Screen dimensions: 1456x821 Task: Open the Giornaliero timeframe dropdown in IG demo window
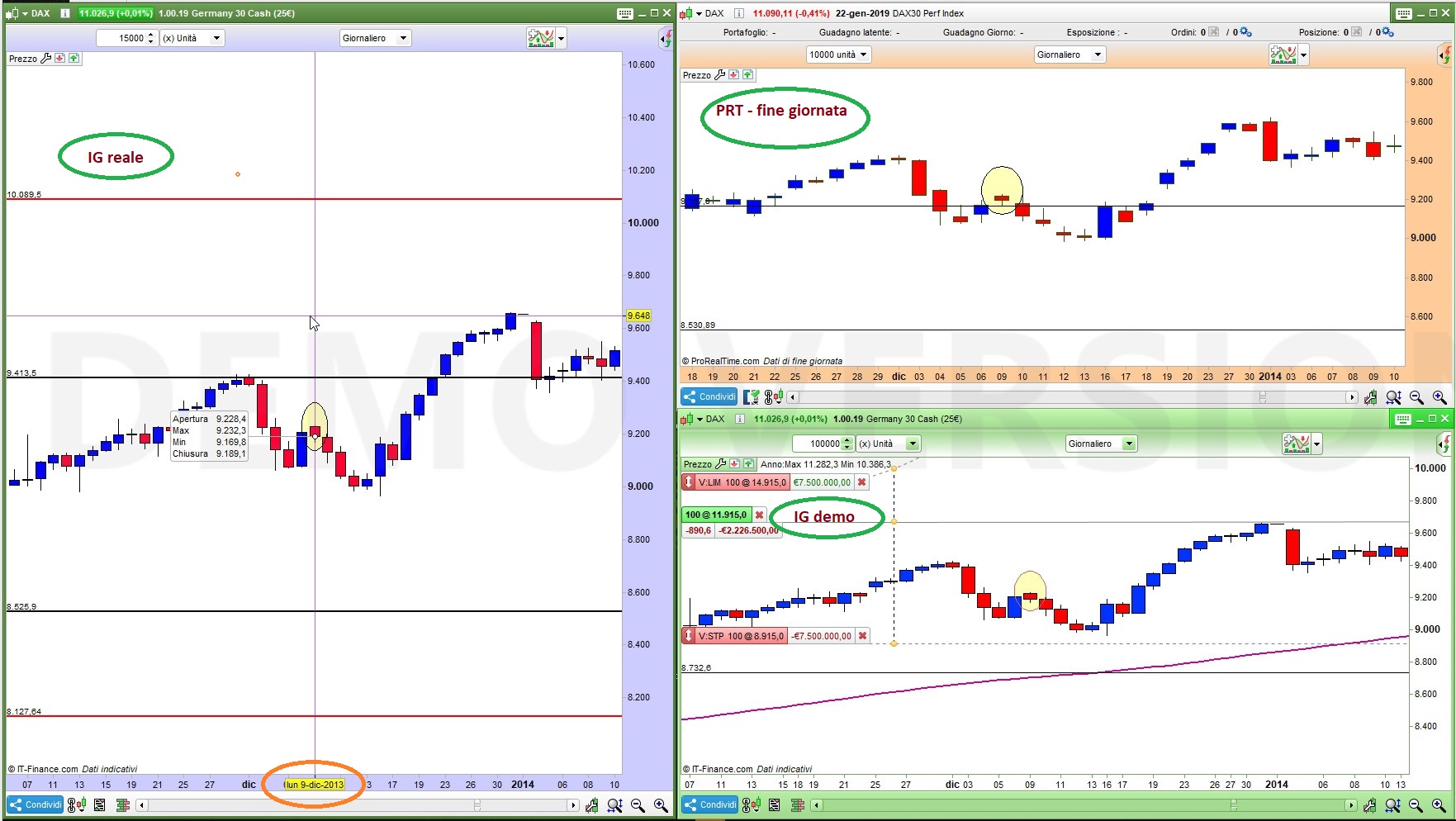click(x=1102, y=444)
